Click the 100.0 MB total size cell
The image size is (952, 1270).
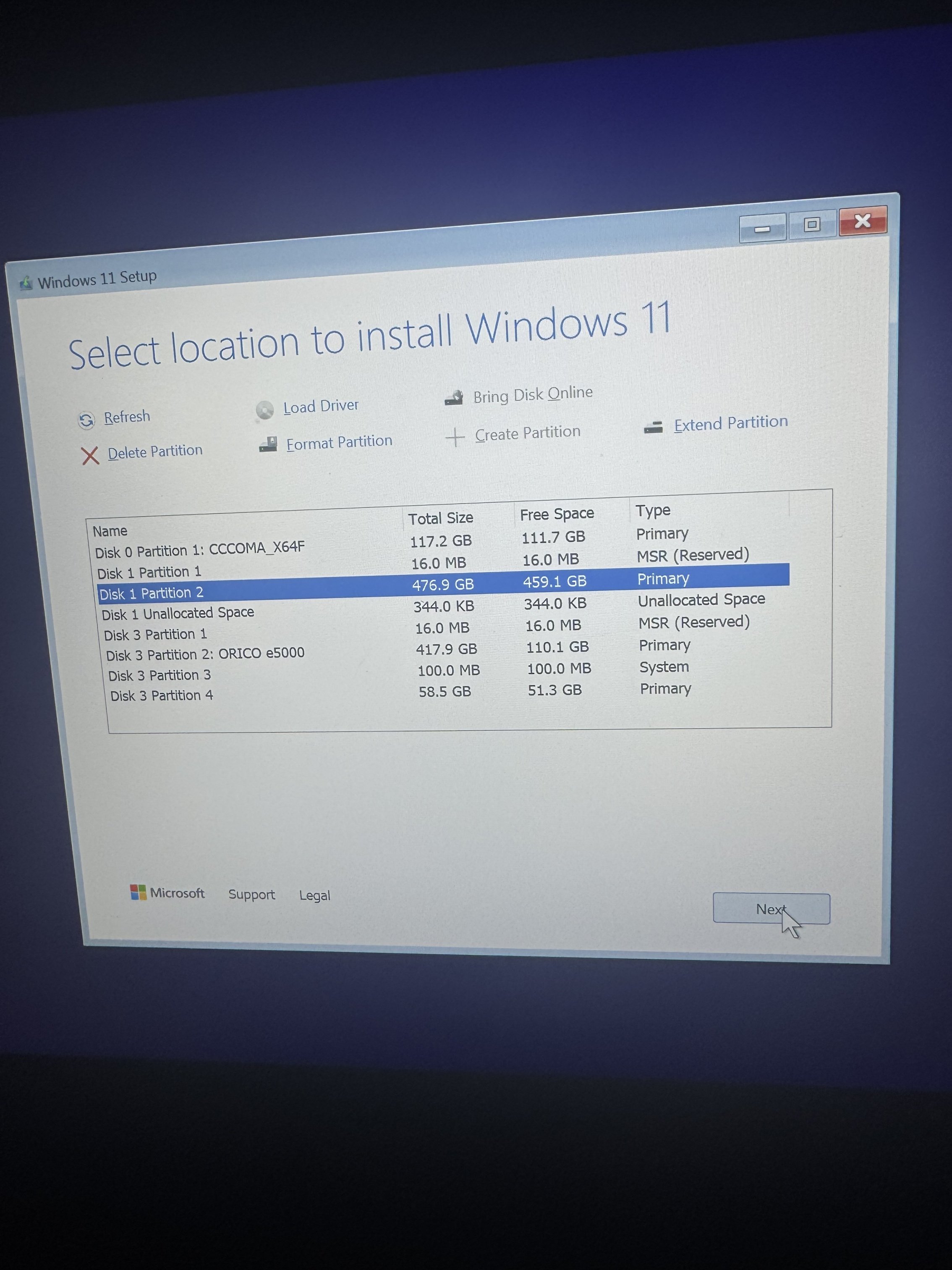click(449, 671)
